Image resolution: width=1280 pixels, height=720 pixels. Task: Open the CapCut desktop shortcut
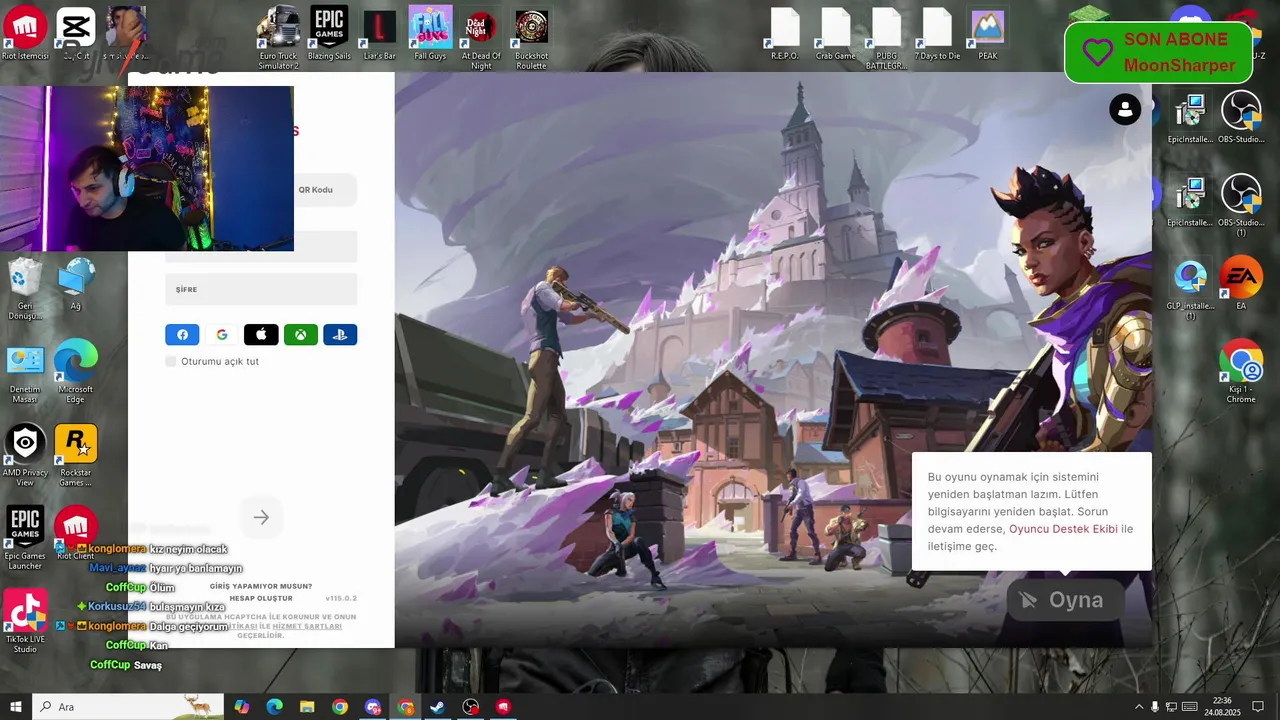pyautogui.click(x=76, y=33)
